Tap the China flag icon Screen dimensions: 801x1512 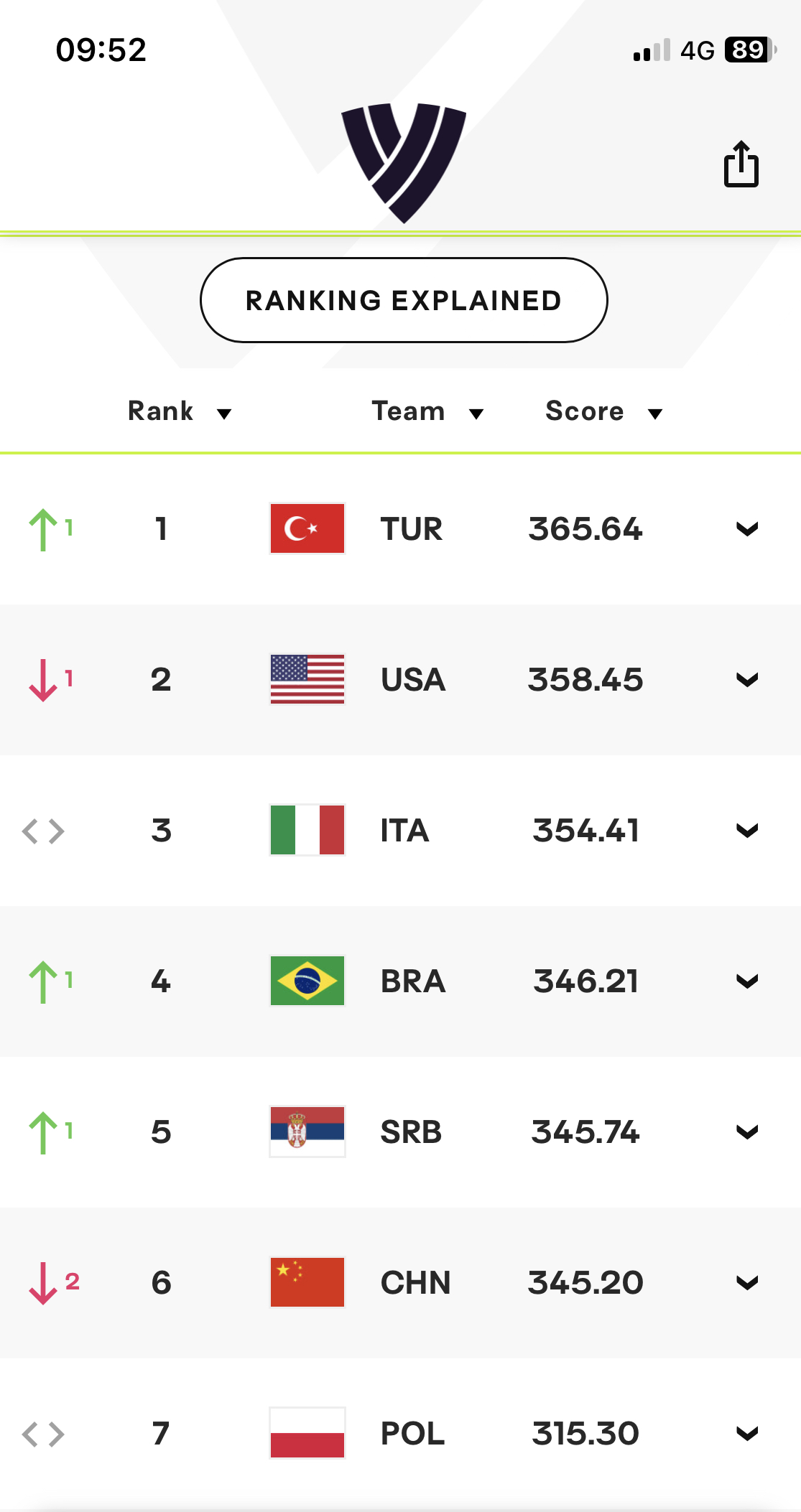(x=307, y=1282)
